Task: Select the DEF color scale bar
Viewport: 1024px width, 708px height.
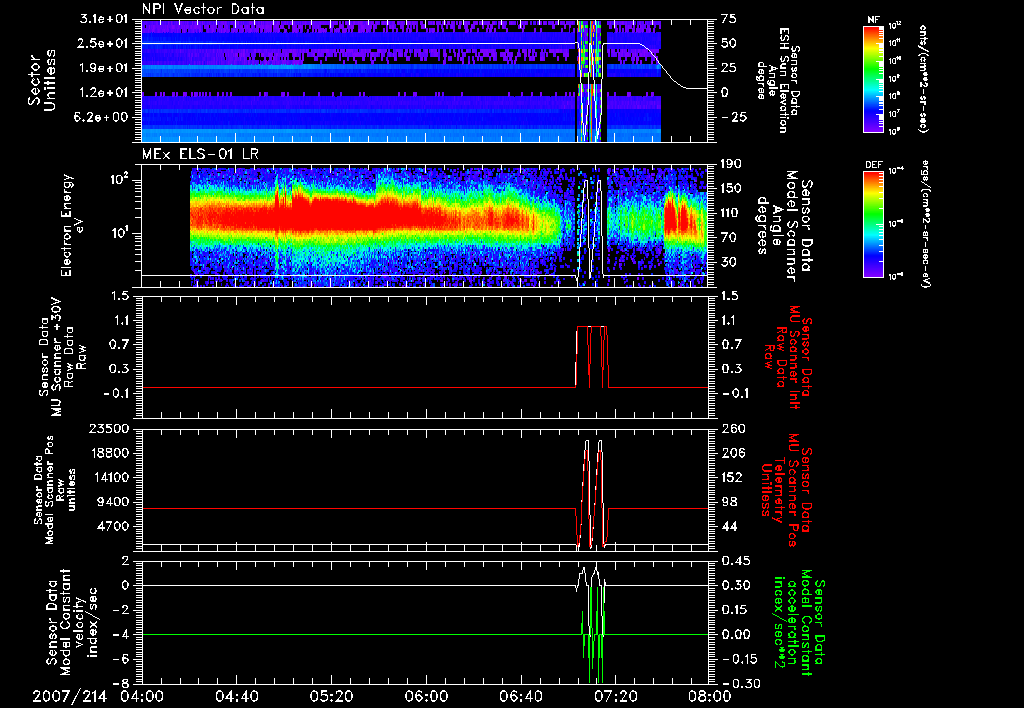Action: pyautogui.click(x=874, y=224)
